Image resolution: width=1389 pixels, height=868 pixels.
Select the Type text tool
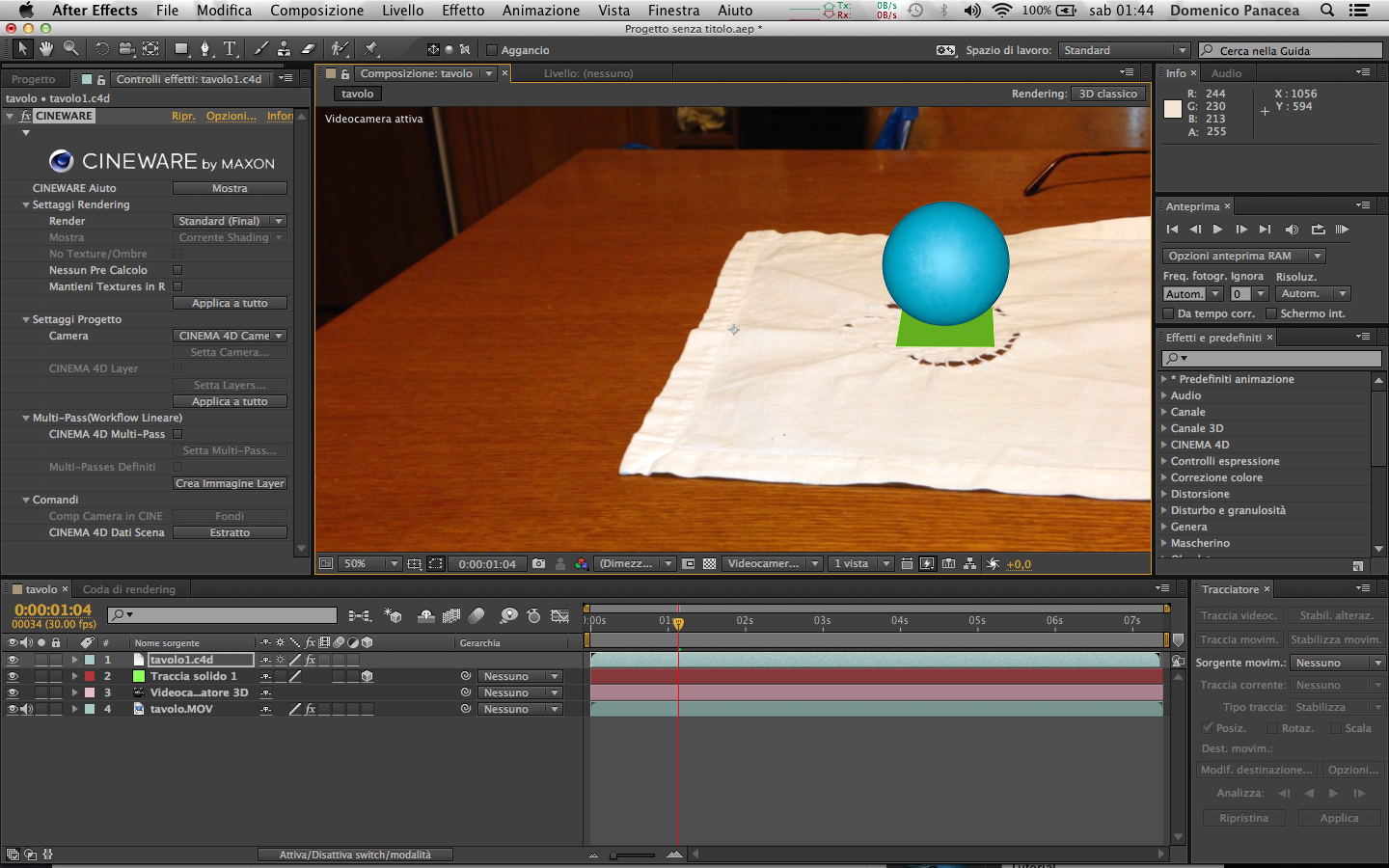230,48
